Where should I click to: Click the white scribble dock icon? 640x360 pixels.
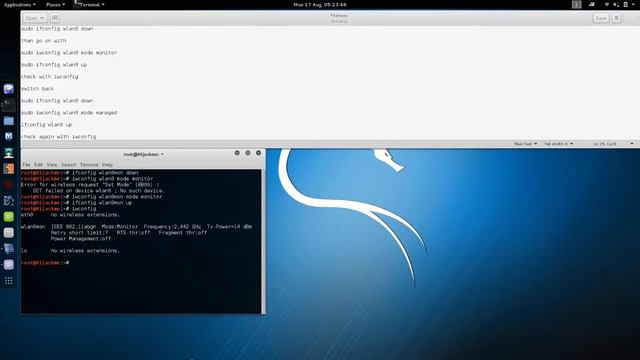pyautogui.click(x=9, y=200)
